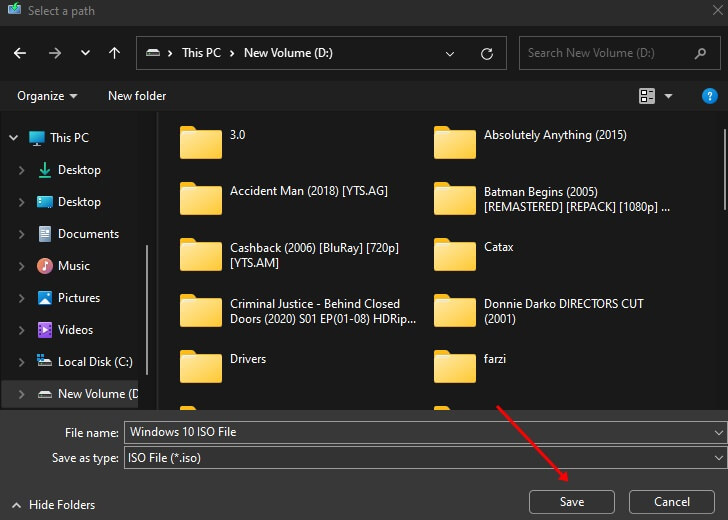
Task: Select Local Disk (C:) in sidebar
Action: pos(95,362)
